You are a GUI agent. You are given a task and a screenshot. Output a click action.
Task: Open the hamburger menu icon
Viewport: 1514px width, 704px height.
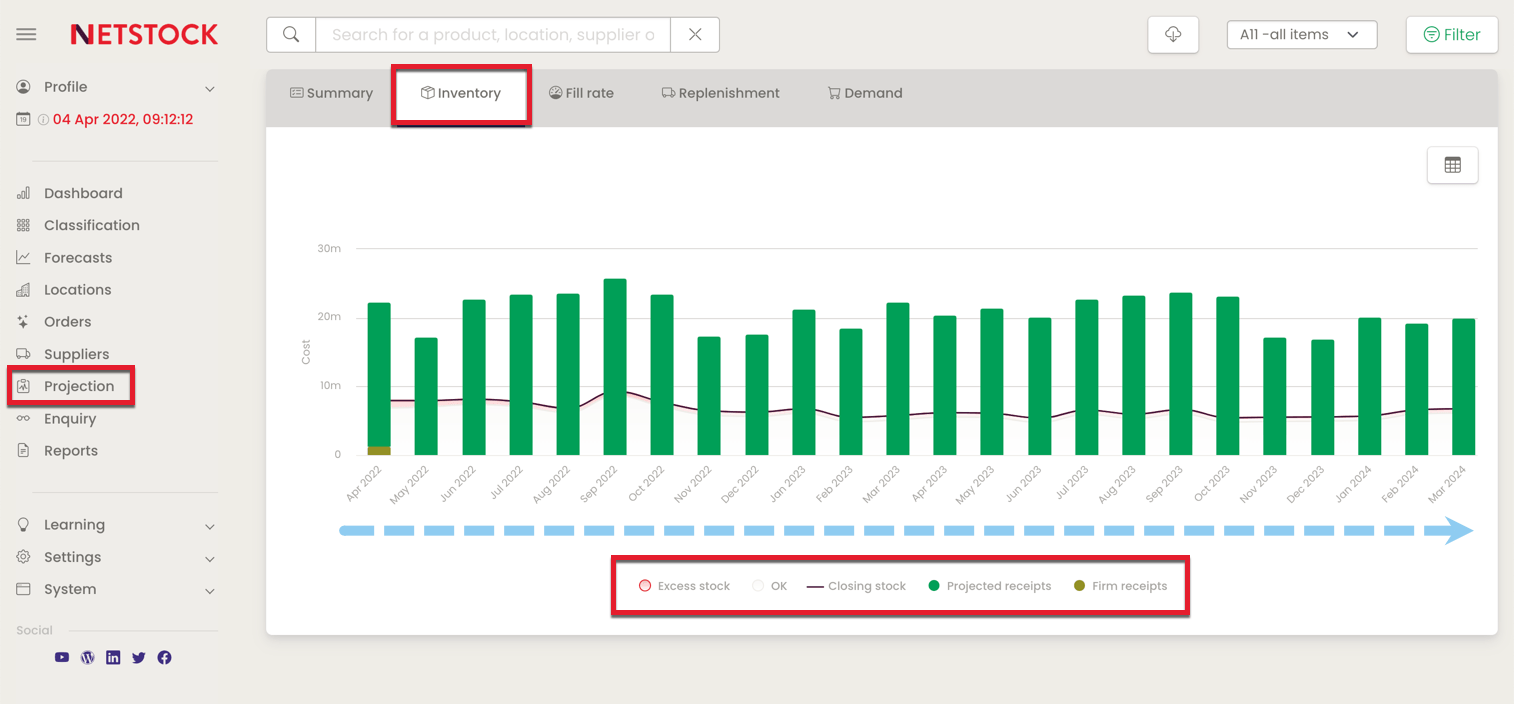point(26,34)
